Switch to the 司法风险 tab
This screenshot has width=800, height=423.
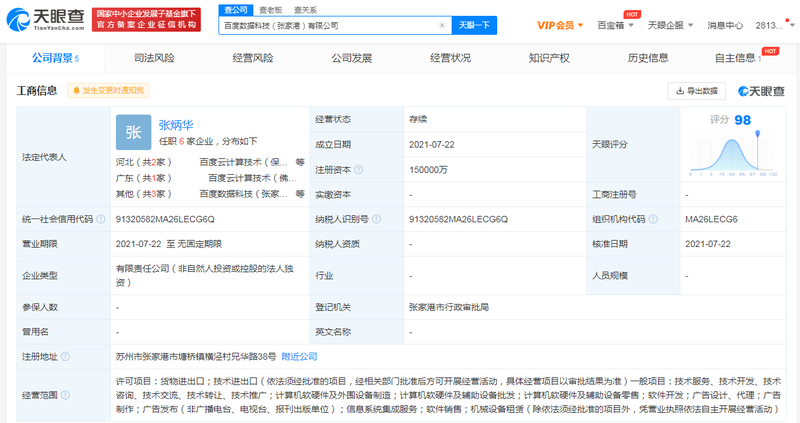tap(154, 58)
